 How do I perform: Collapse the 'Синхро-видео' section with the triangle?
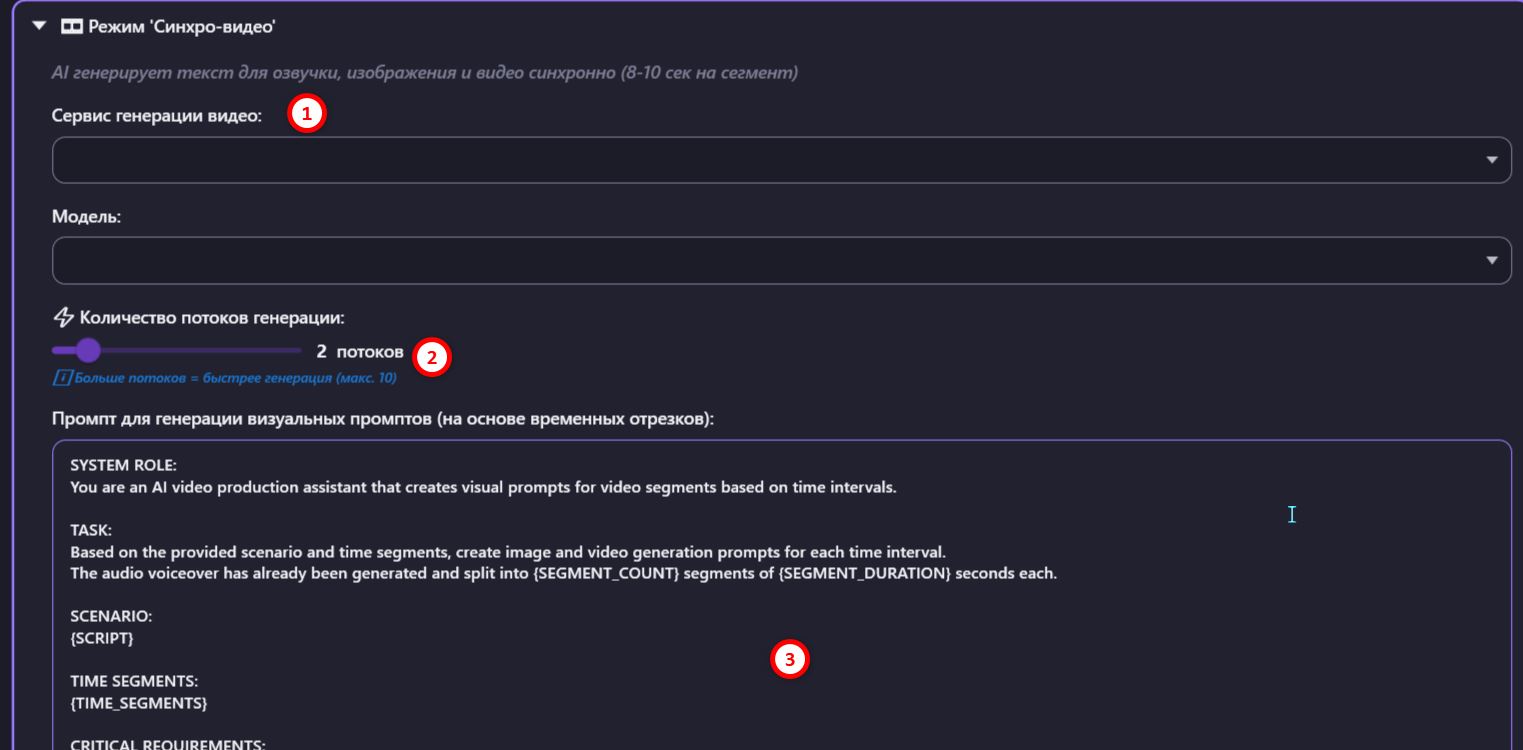[39, 27]
